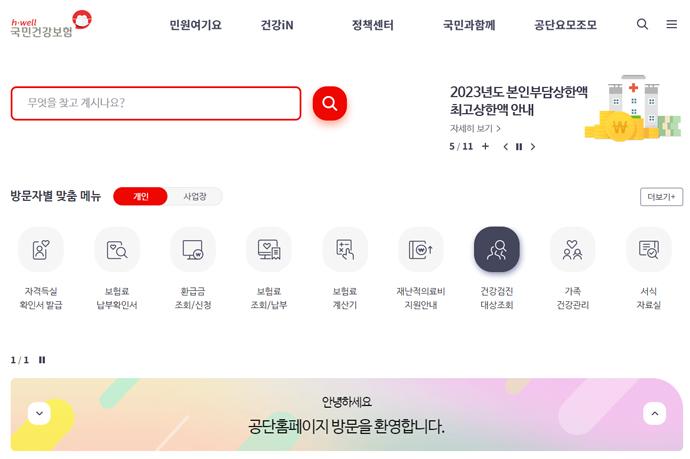Open 자격득실 확인서 발급 icon
690x459 pixels.
click(41, 250)
